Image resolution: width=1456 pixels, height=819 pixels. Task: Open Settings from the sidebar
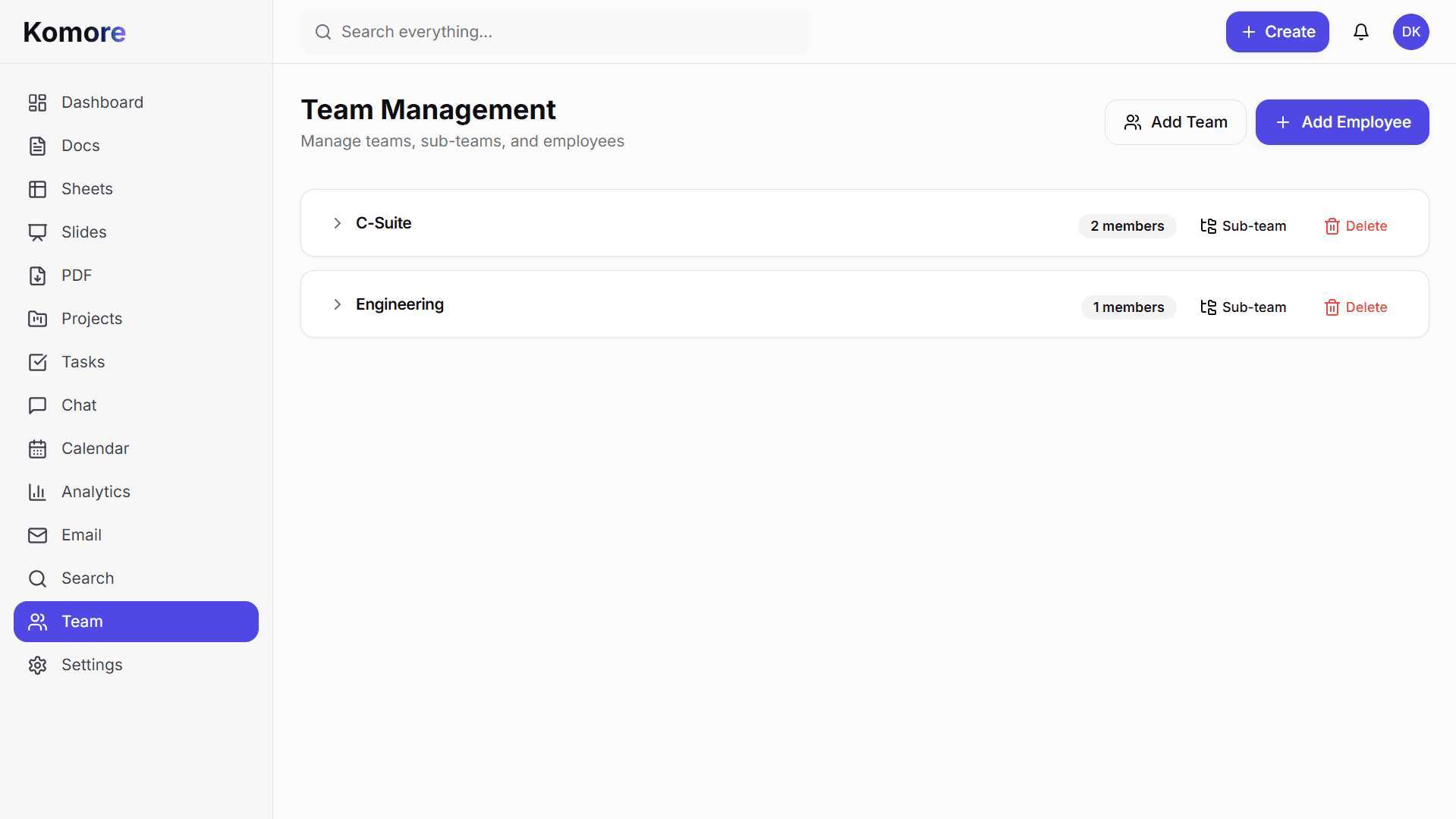coord(91,664)
